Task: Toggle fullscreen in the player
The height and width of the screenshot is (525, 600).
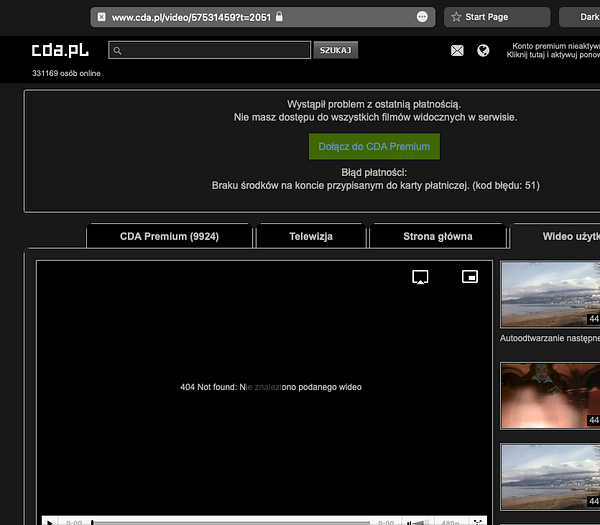Action: pos(477,522)
